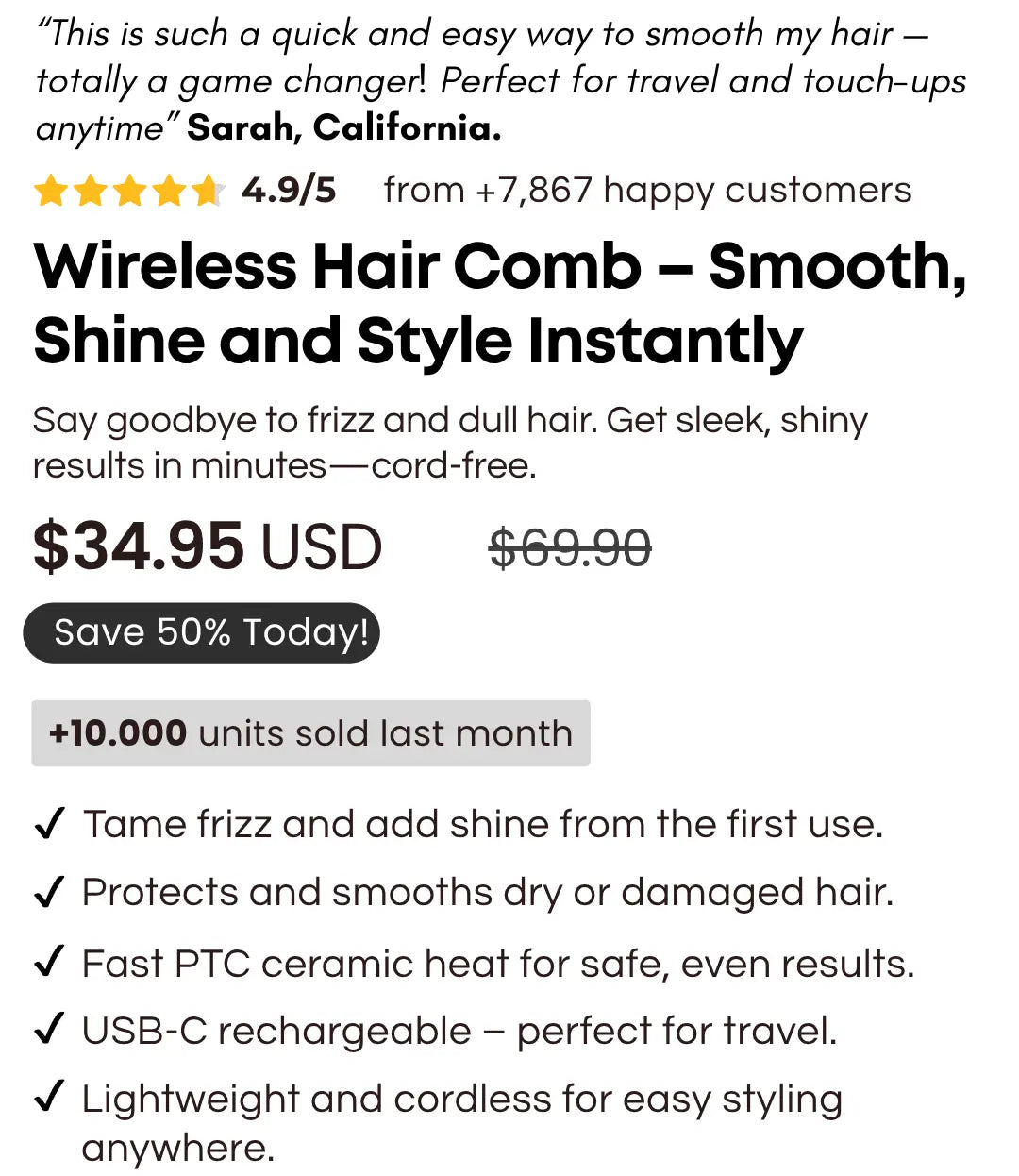The width and height of the screenshot is (1019, 1176).
Task: Click the checkmark beside "Lightweight and cordless"
Action: pos(49,1098)
